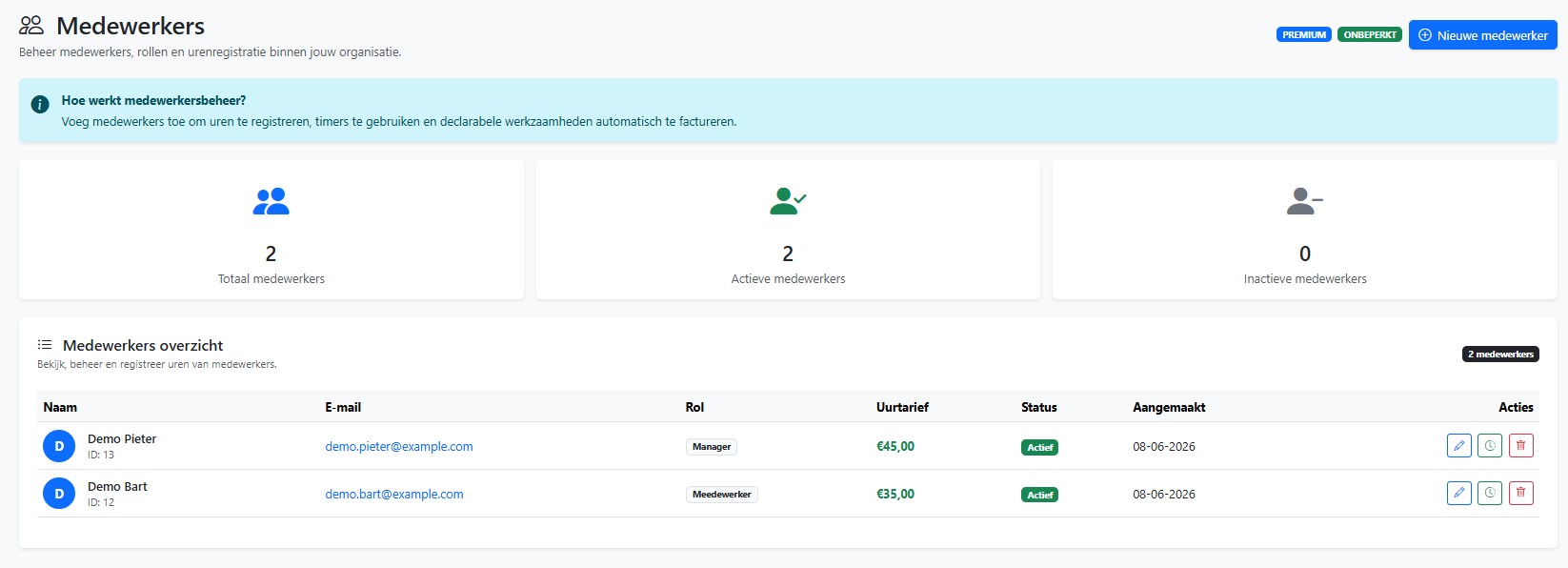Click the ID: 13 label
The width and height of the screenshot is (1568, 568).
(101, 456)
